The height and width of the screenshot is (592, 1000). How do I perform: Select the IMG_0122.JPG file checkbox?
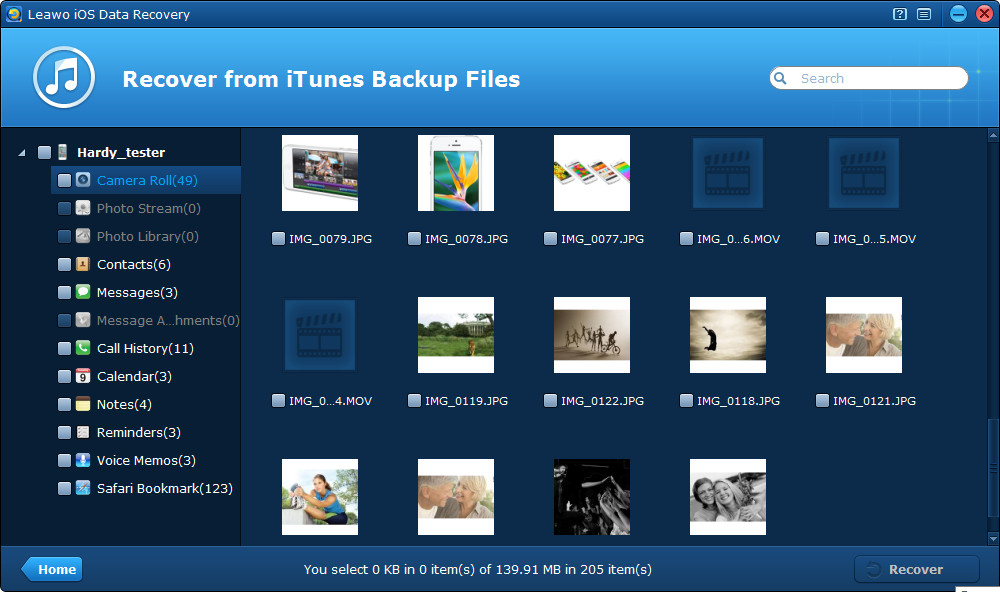tap(550, 401)
